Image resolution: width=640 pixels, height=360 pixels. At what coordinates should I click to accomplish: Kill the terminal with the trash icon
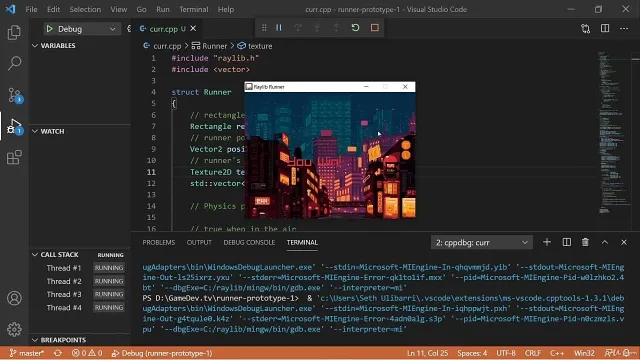[585, 242]
